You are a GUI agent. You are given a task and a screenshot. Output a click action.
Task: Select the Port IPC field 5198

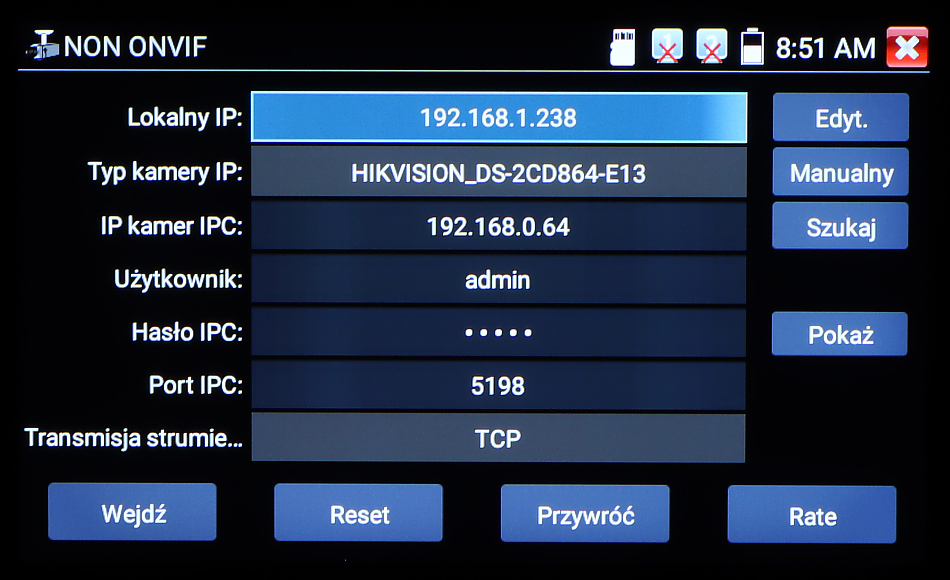pyautogui.click(x=498, y=386)
